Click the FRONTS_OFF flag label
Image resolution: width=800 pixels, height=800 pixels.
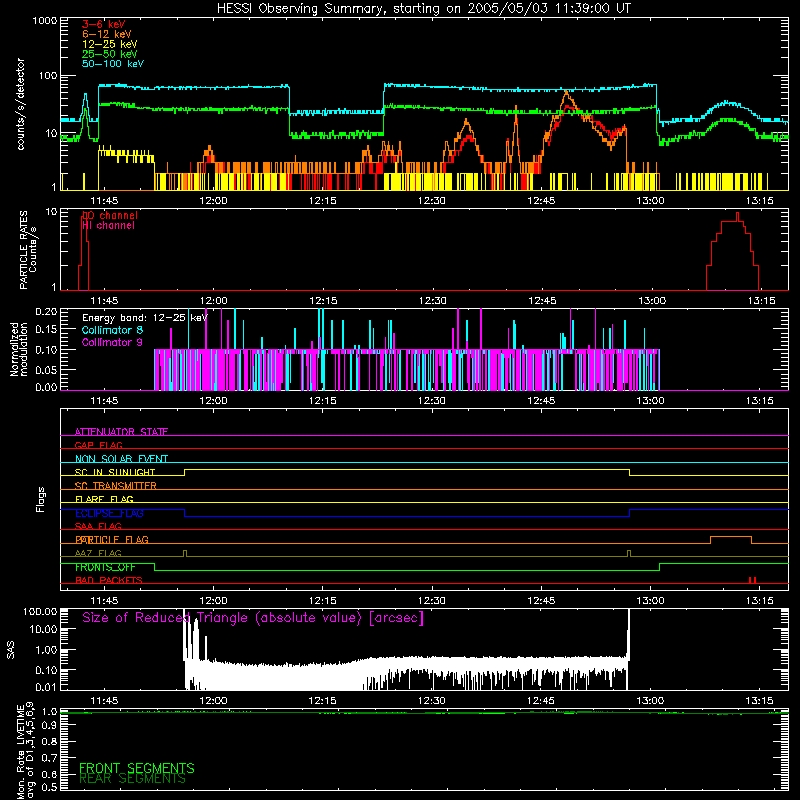(105, 567)
